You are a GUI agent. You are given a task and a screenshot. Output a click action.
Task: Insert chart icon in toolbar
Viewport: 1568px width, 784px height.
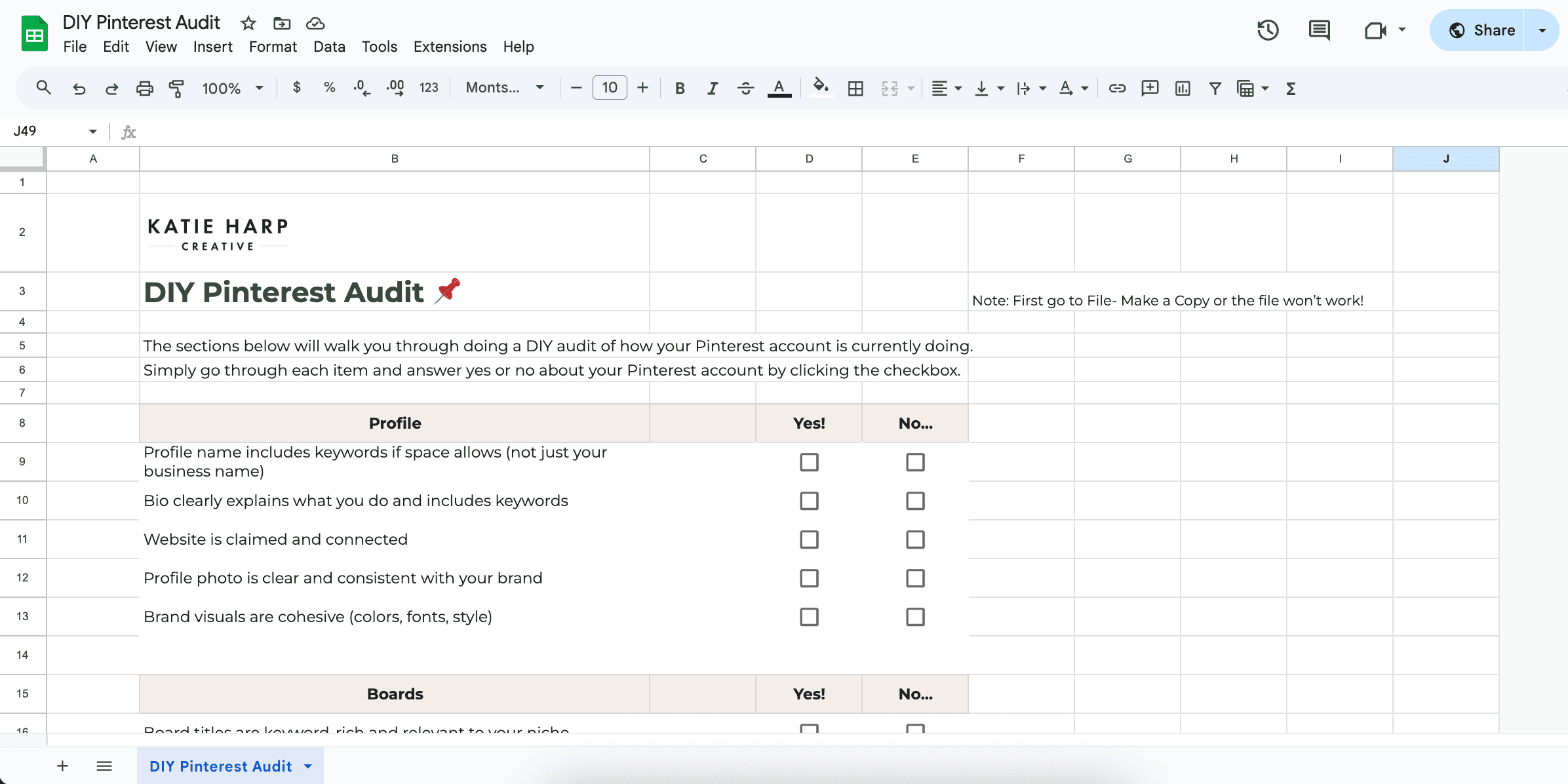point(1183,88)
